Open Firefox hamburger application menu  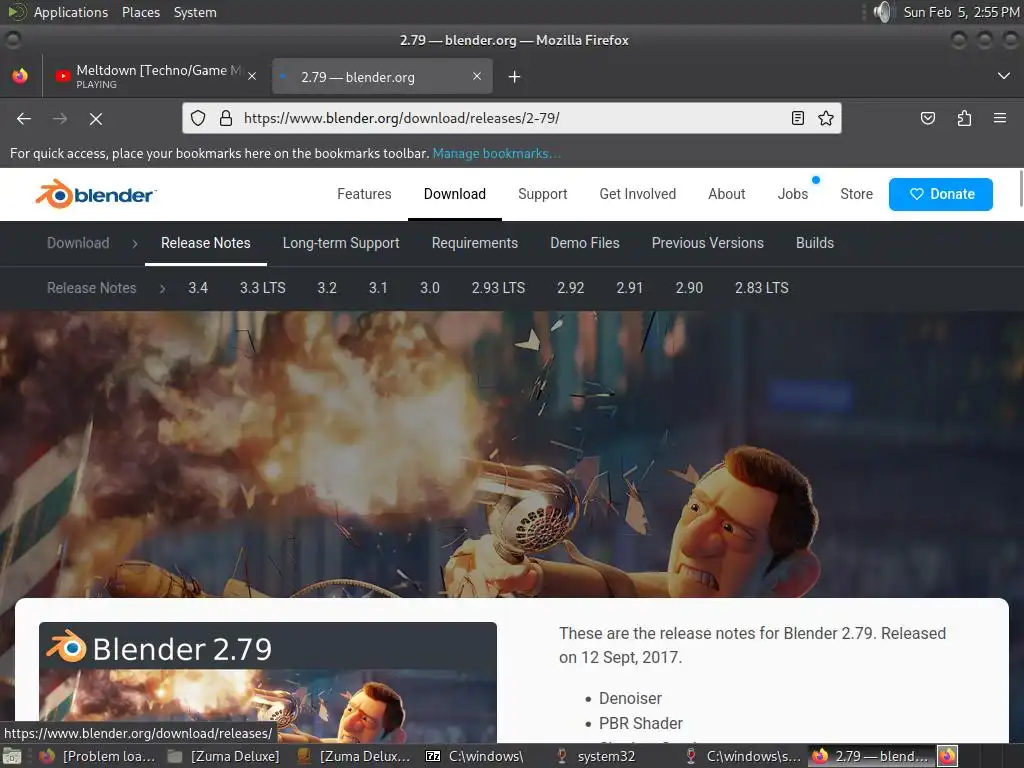pos(1000,118)
